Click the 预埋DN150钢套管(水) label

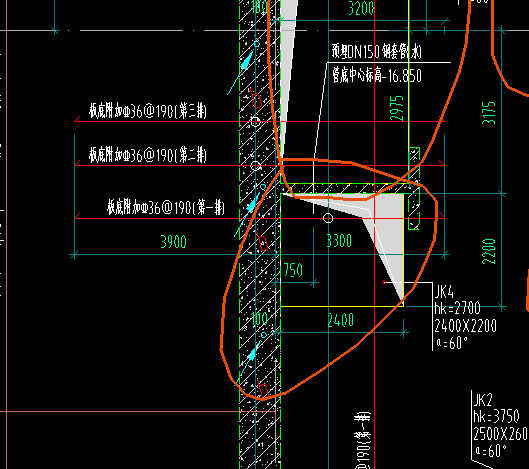377,51
